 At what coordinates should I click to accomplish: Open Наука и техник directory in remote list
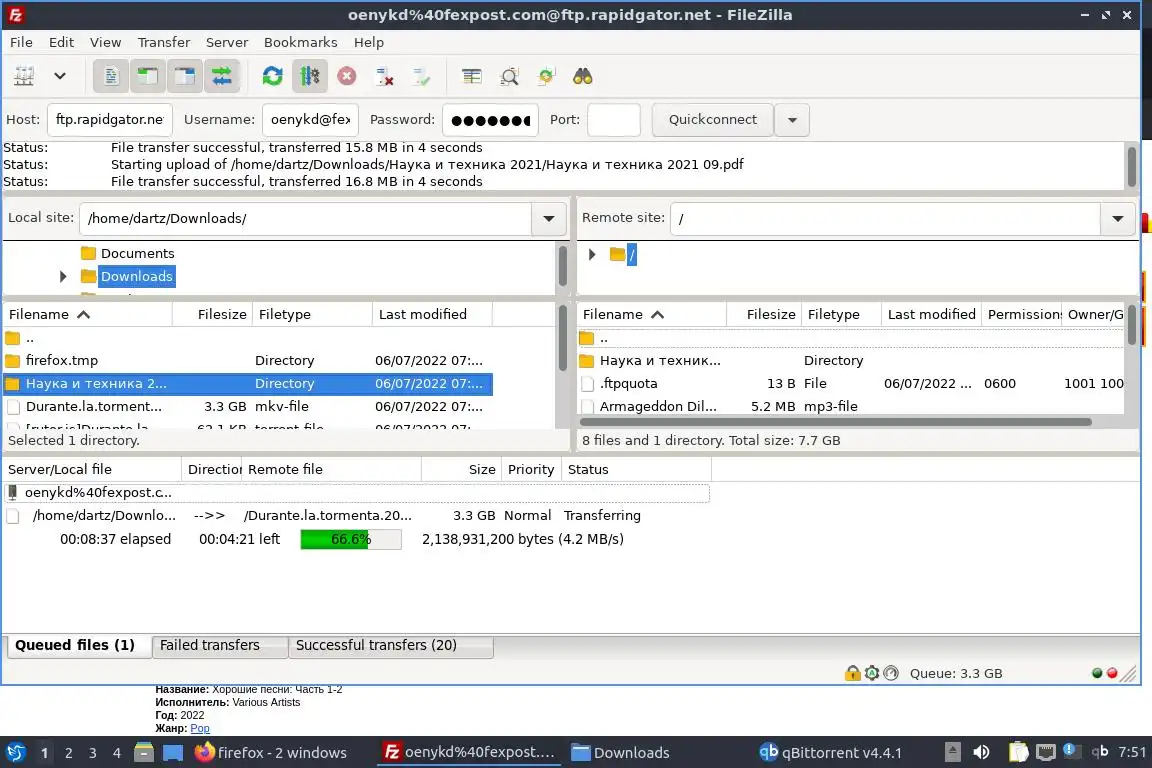click(x=851, y=360)
